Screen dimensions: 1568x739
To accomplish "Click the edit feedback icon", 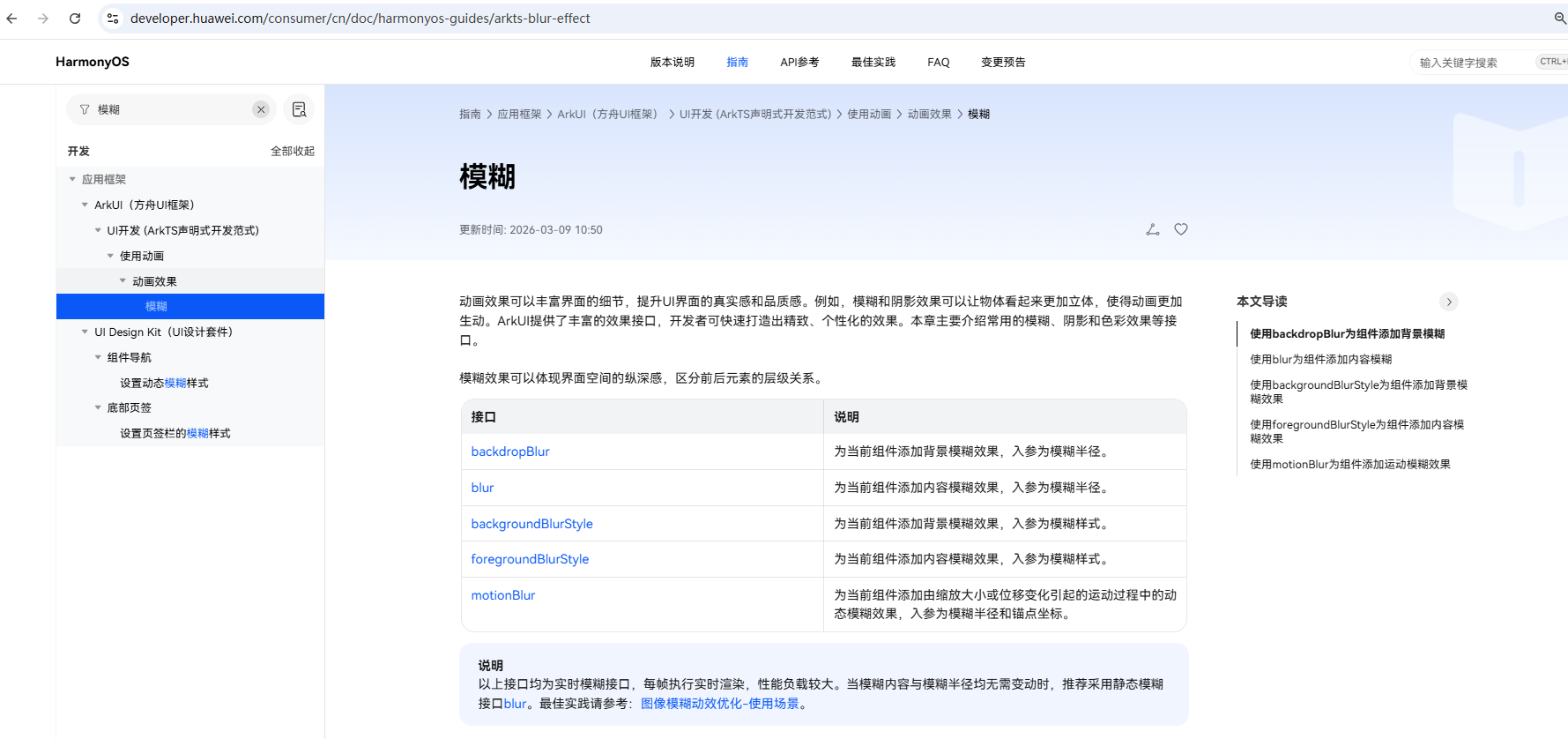I will 1152,229.
